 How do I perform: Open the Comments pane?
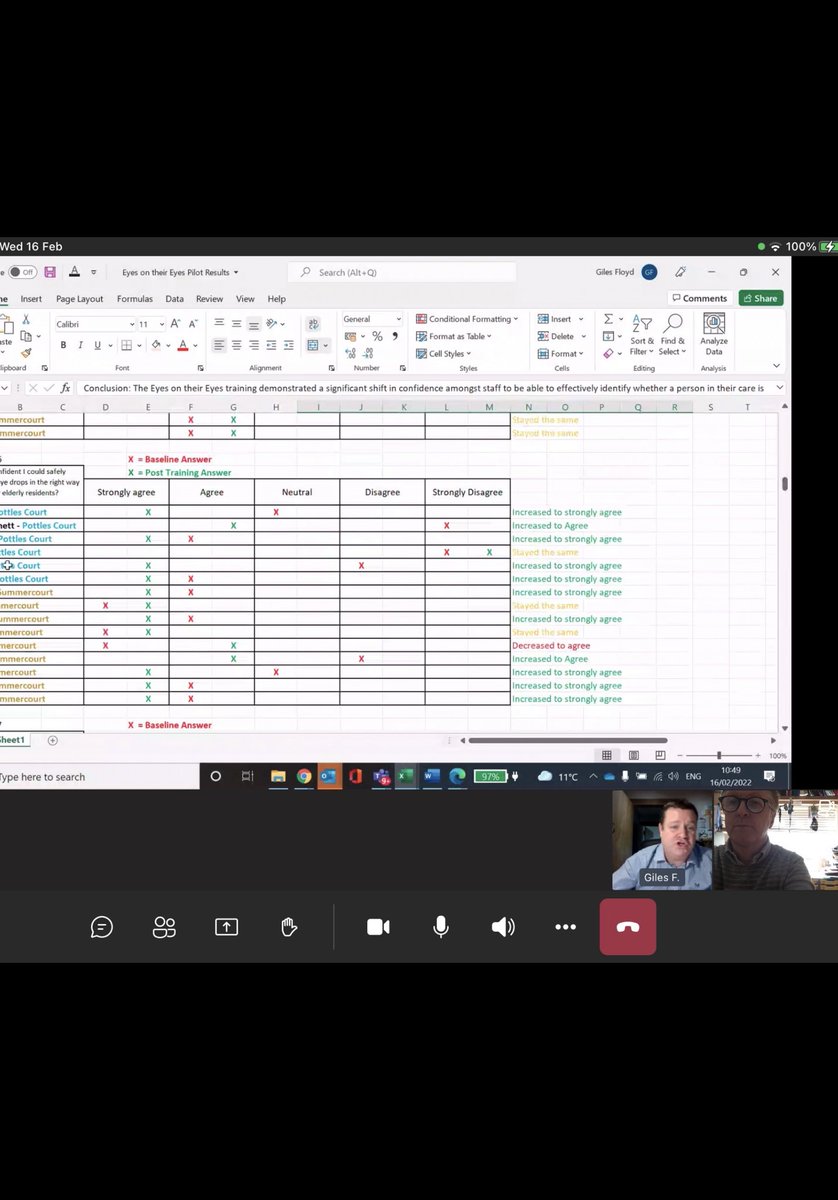(699, 298)
